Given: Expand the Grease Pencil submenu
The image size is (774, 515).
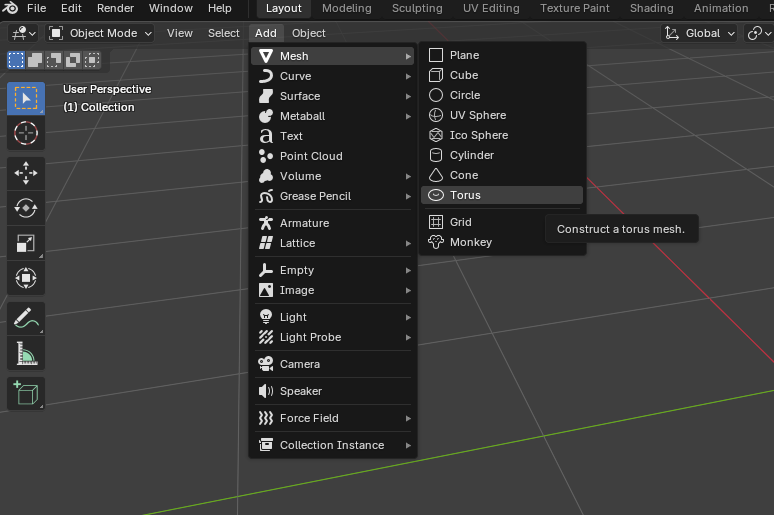Looking at the screenshot, I should [x=333, y=196].
